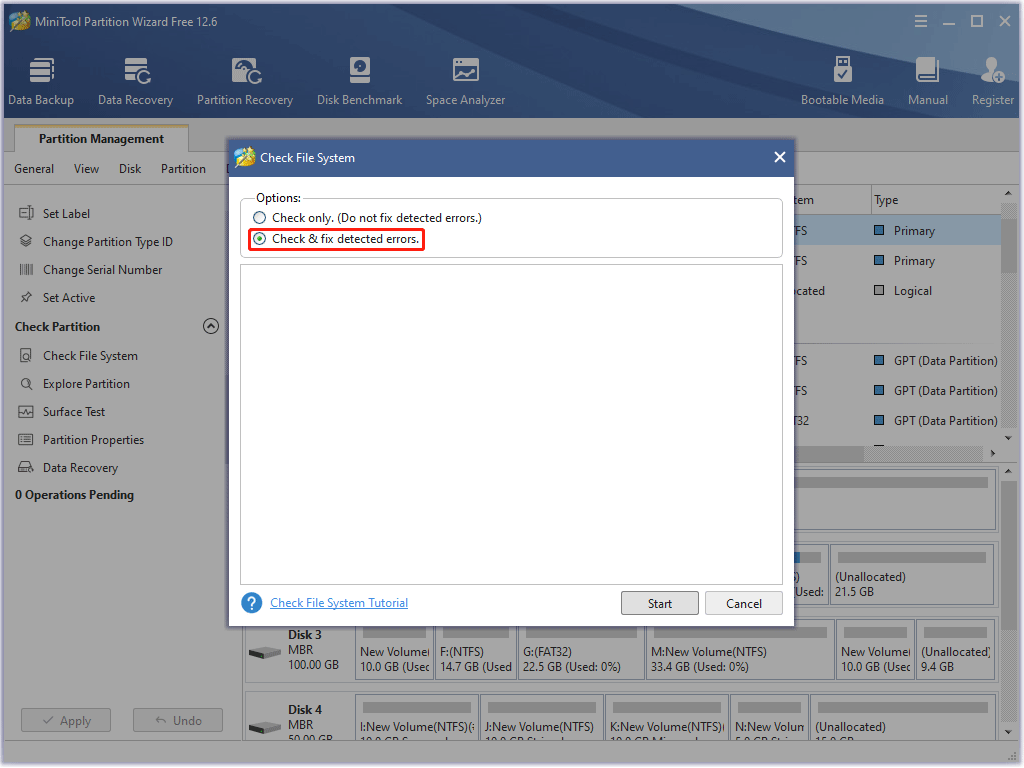1024x768 pixels.
Task: Open the Data Backup tool
Action: point(41,80)
